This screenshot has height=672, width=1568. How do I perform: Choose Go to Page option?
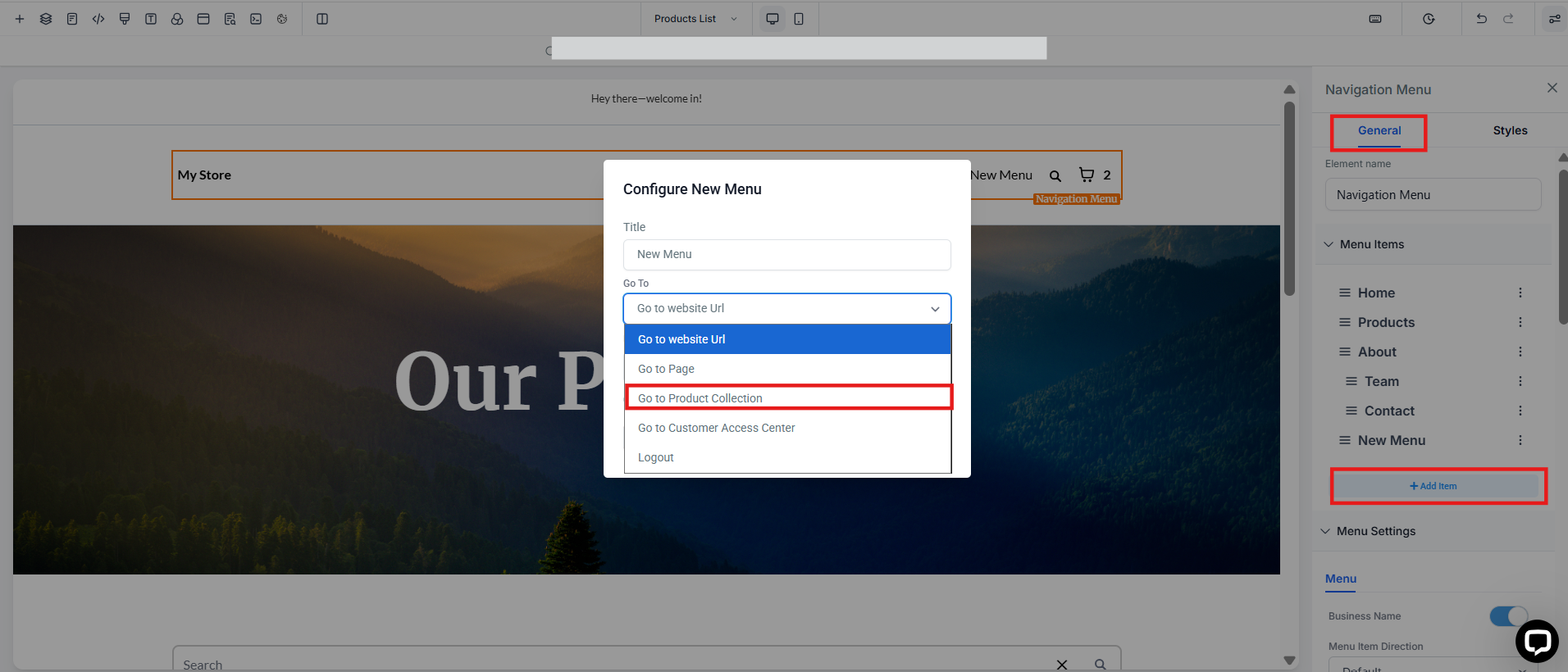(x=787, y=369)
